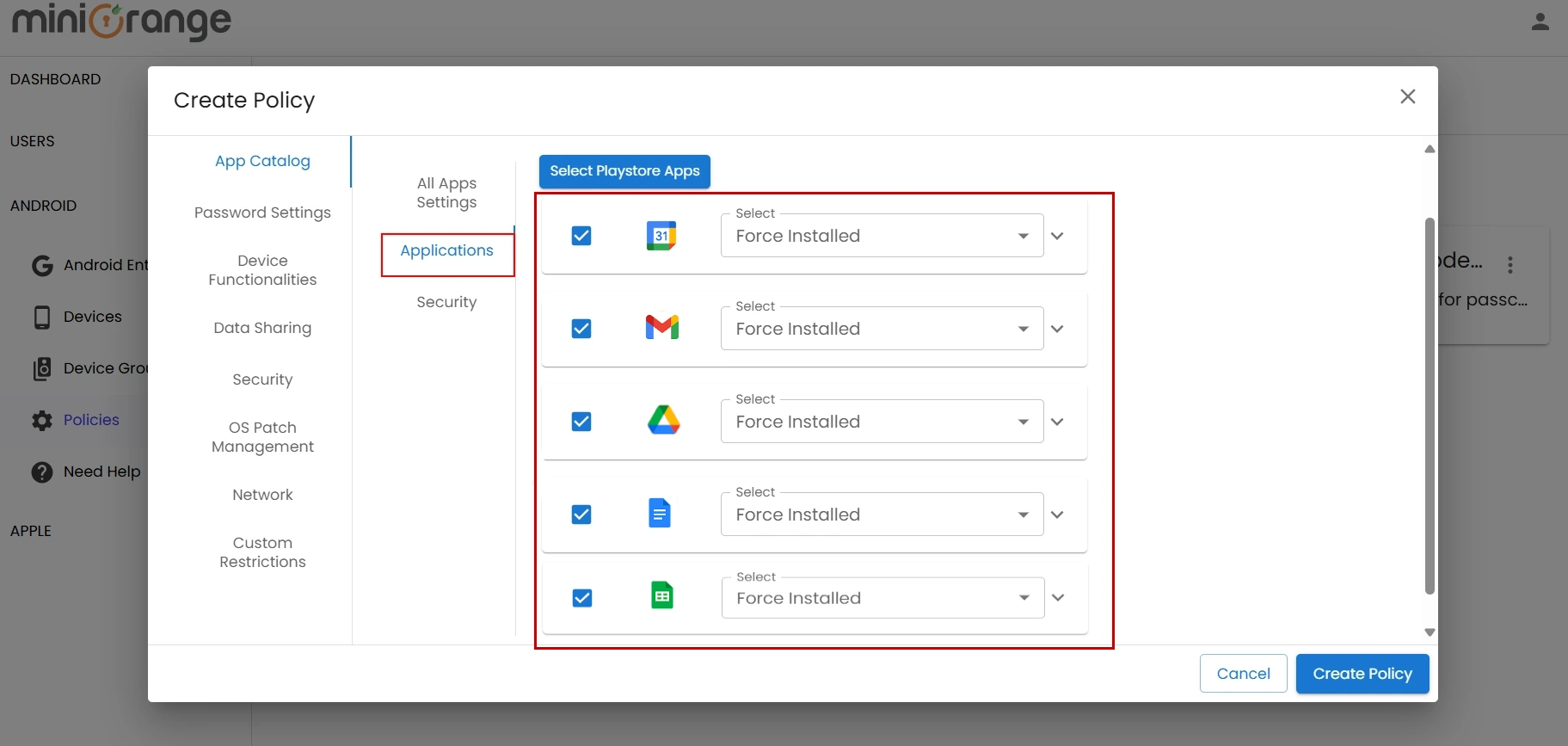Image resolution: width=1568 pixels, height=746 pixels.
Task: Click the scroll-up arrow in dialog
Action: click(x=1430, y=149)
